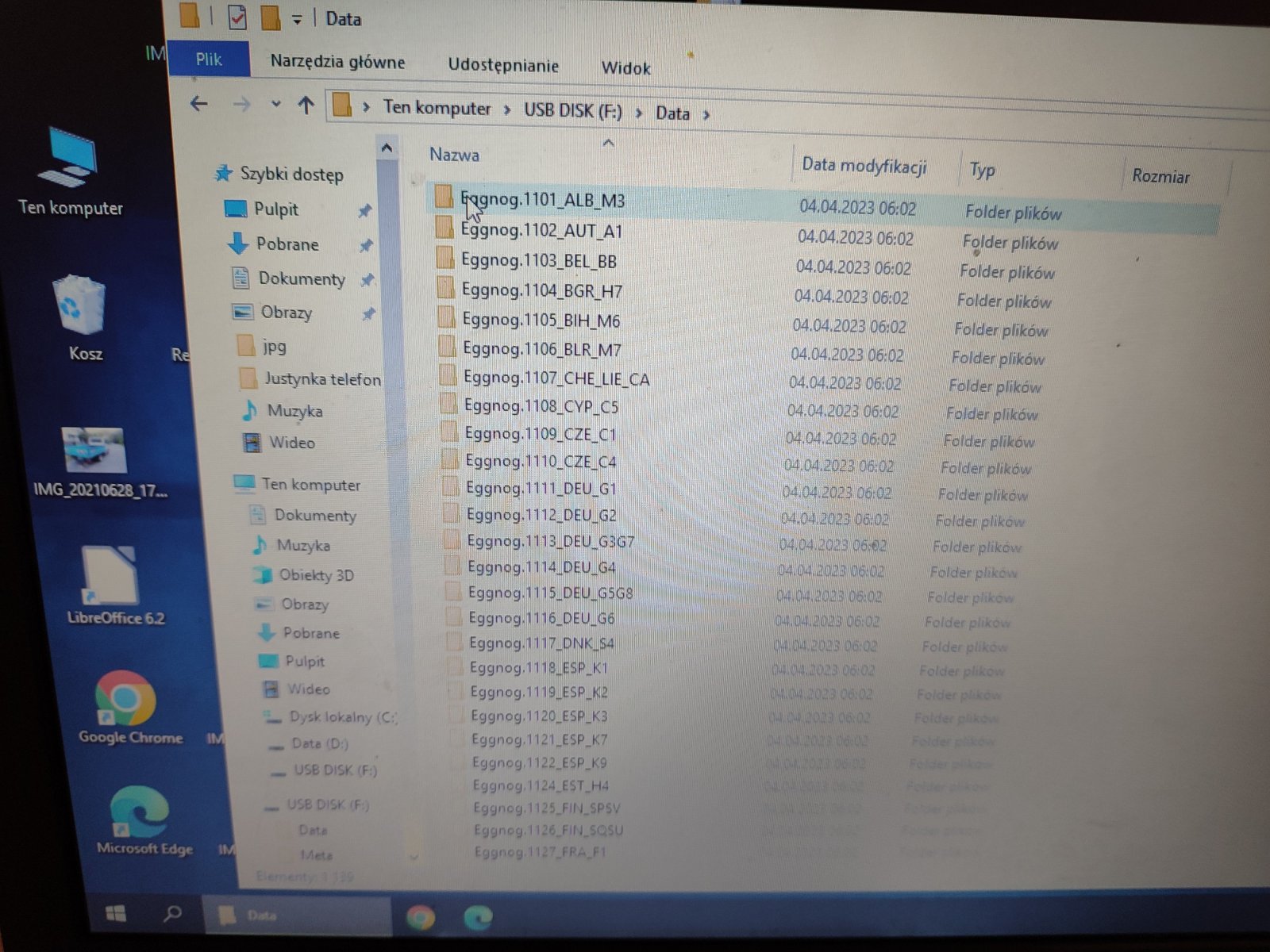Open Kosz recycle bin on desktop
Screen dimensions: 1270x952
[83, 319]
